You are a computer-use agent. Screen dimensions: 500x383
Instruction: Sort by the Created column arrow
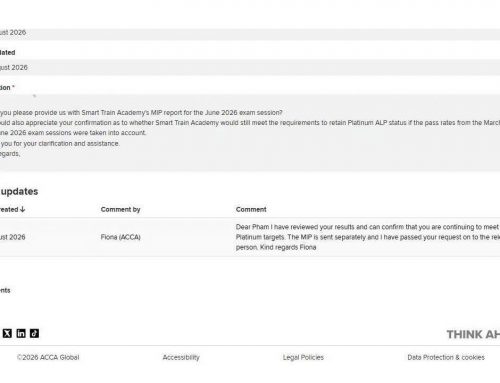click(22, 209)
